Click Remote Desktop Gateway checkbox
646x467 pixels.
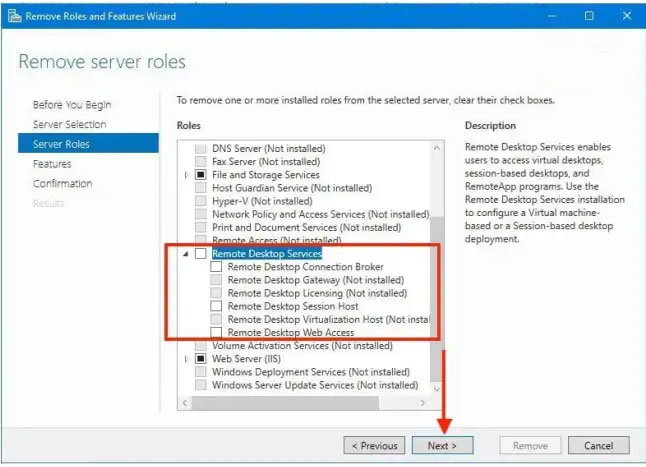(x=216, y=280)
